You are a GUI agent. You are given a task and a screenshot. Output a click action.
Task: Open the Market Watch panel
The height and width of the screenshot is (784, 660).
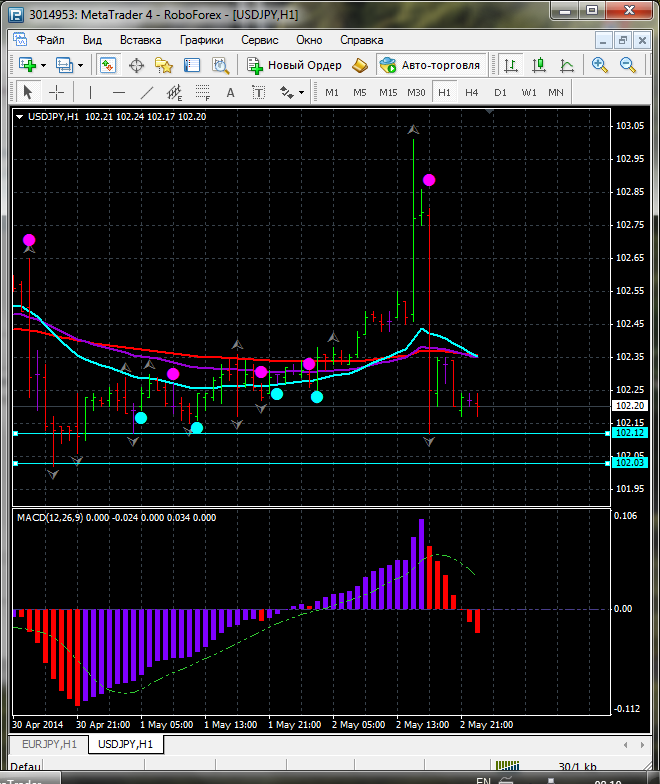(x=108, y=65)
